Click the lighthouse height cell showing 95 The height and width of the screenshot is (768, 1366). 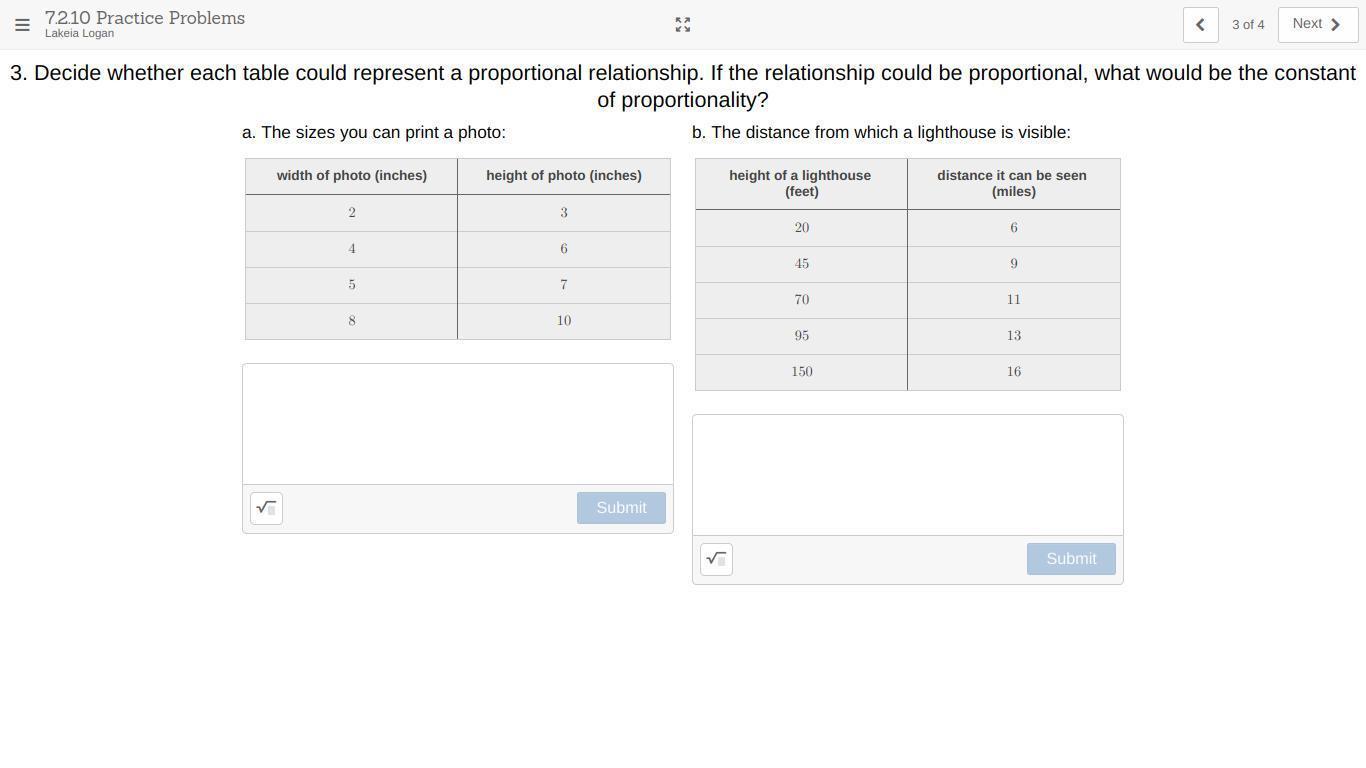tap(802, 336)
